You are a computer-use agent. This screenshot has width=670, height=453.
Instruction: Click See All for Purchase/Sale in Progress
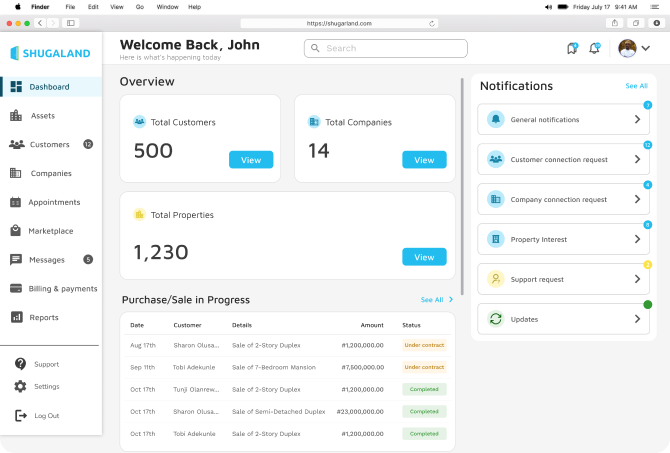(437, 300)
